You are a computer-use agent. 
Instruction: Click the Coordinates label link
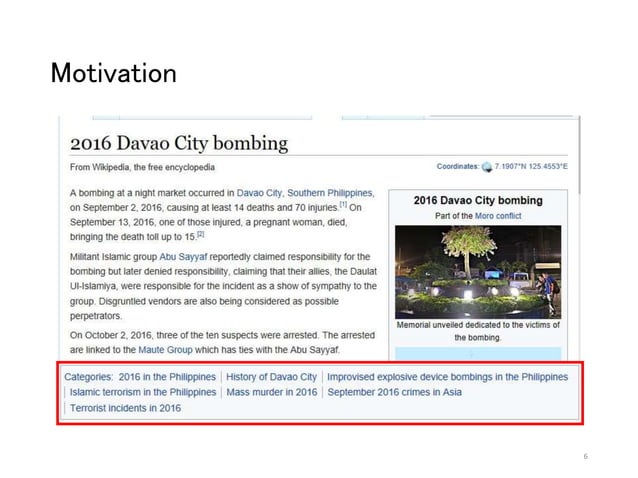point(457,166)
